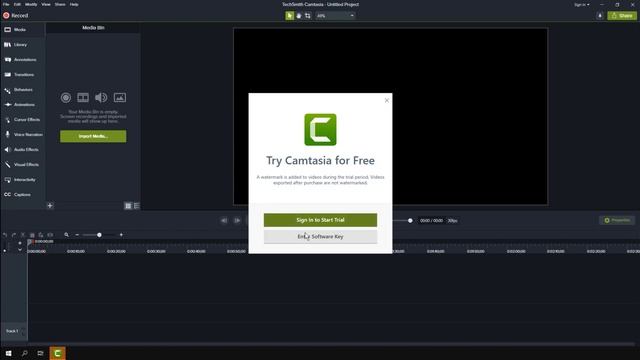Click the Properties button
Viewport: 640px width, 360px height.
(617, 220)
